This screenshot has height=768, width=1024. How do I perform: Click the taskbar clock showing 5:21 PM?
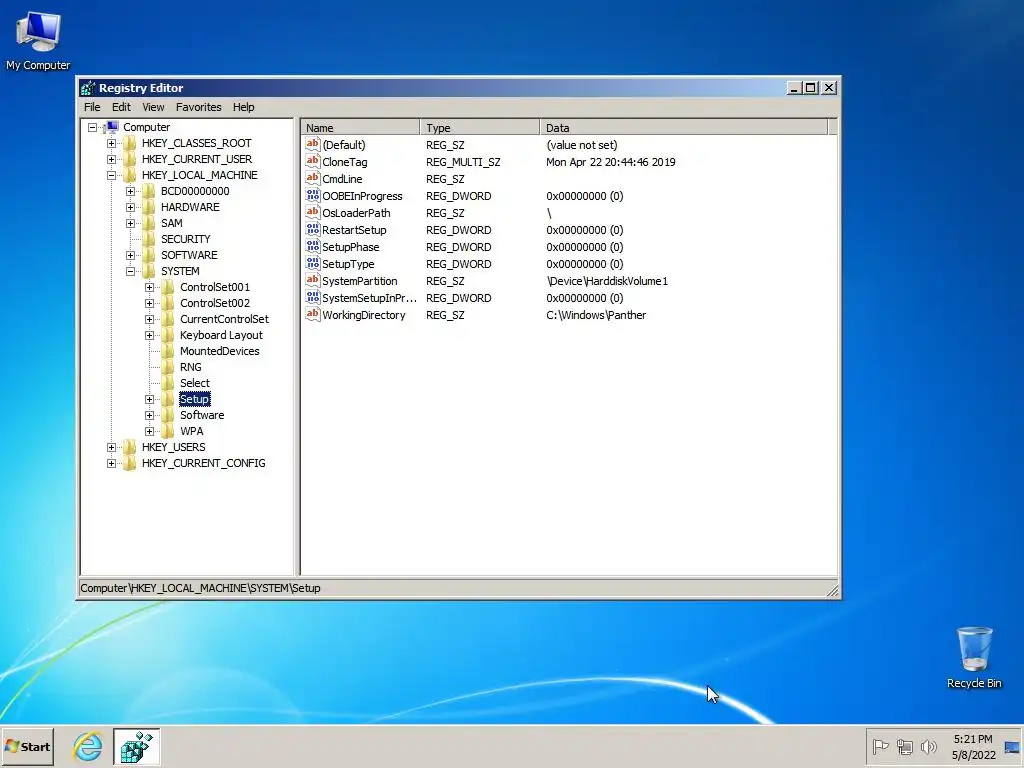(x=973, y=747)
